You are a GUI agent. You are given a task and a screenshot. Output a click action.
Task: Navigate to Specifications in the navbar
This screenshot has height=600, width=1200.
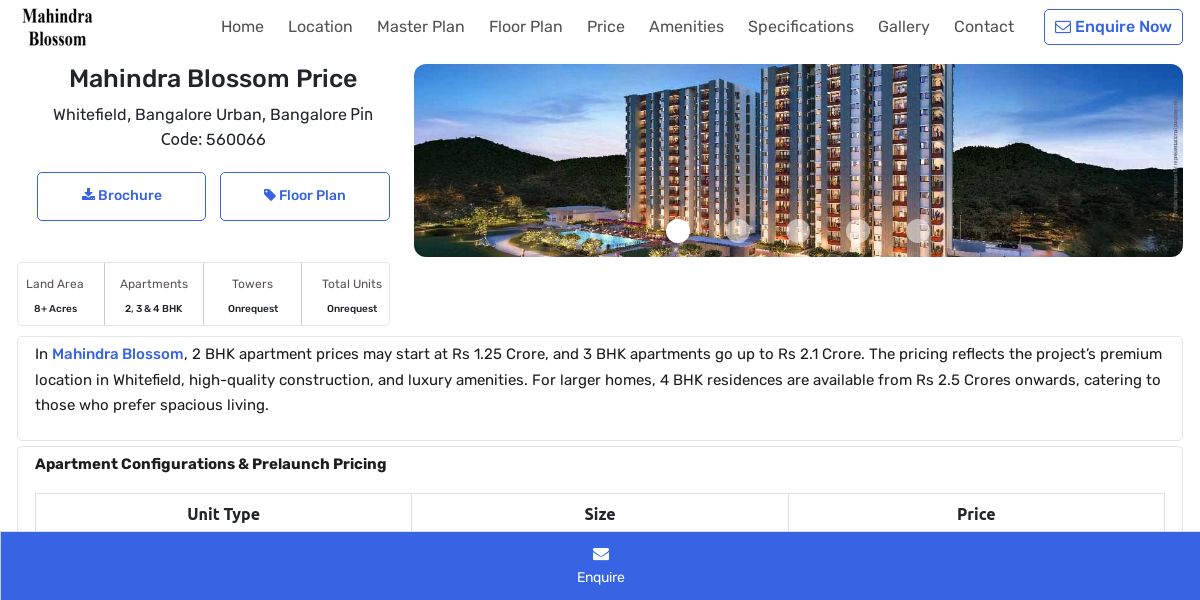coord(801,27)
